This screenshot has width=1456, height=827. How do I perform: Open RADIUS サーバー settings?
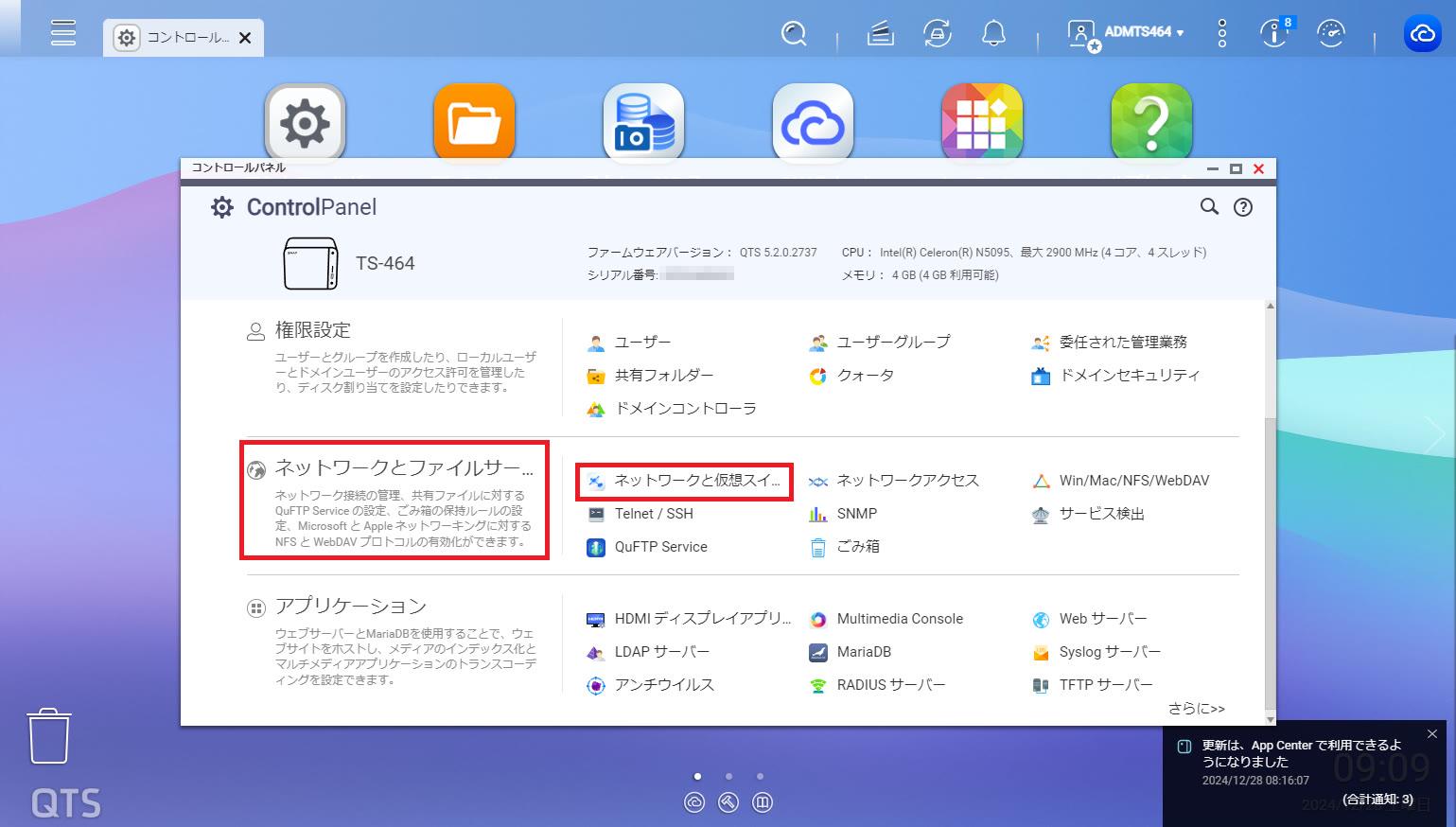[877, 685]
